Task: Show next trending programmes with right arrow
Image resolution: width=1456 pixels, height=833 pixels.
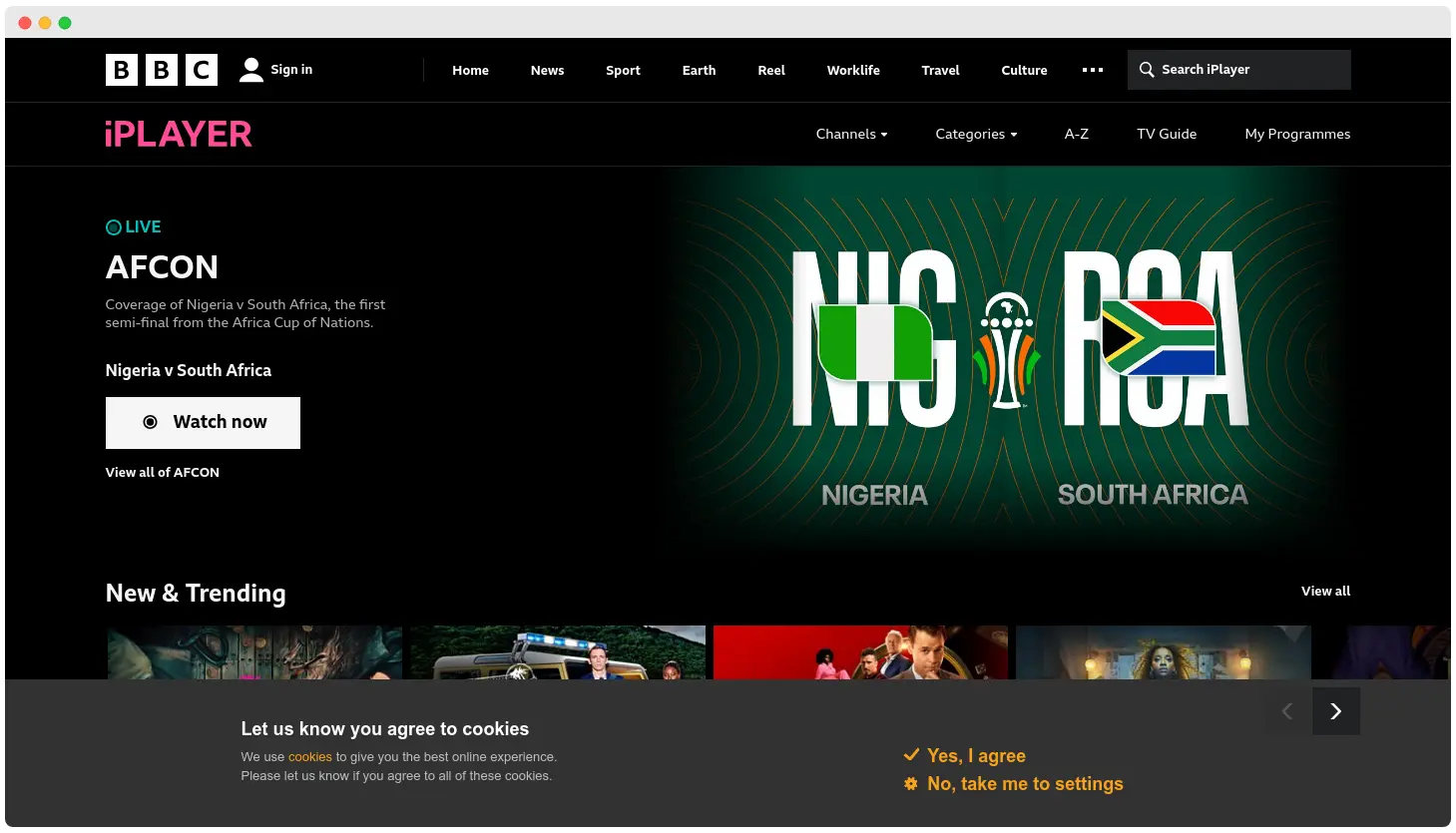Action: 1336,711
